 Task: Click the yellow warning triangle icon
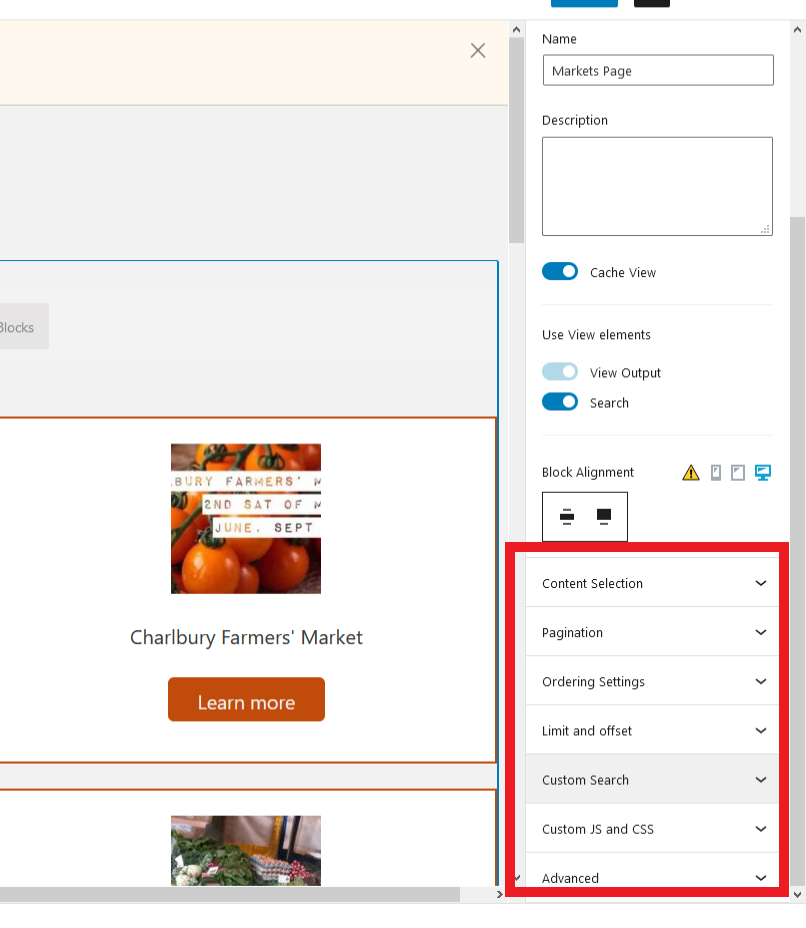(x=691, y=473)
